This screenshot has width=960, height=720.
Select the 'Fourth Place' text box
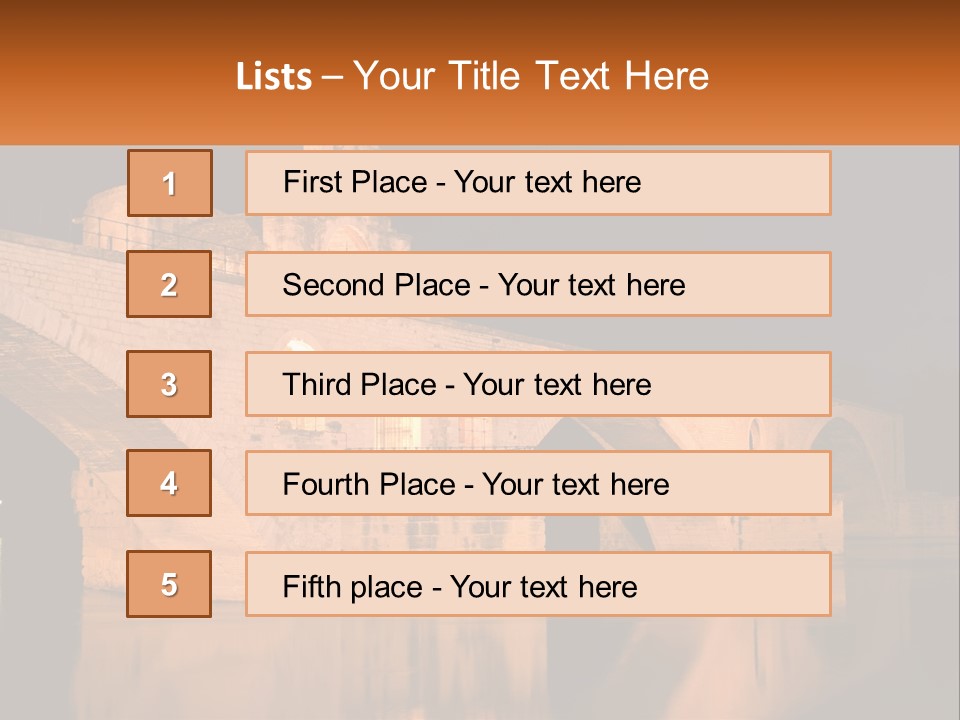[x=538, y=484]
